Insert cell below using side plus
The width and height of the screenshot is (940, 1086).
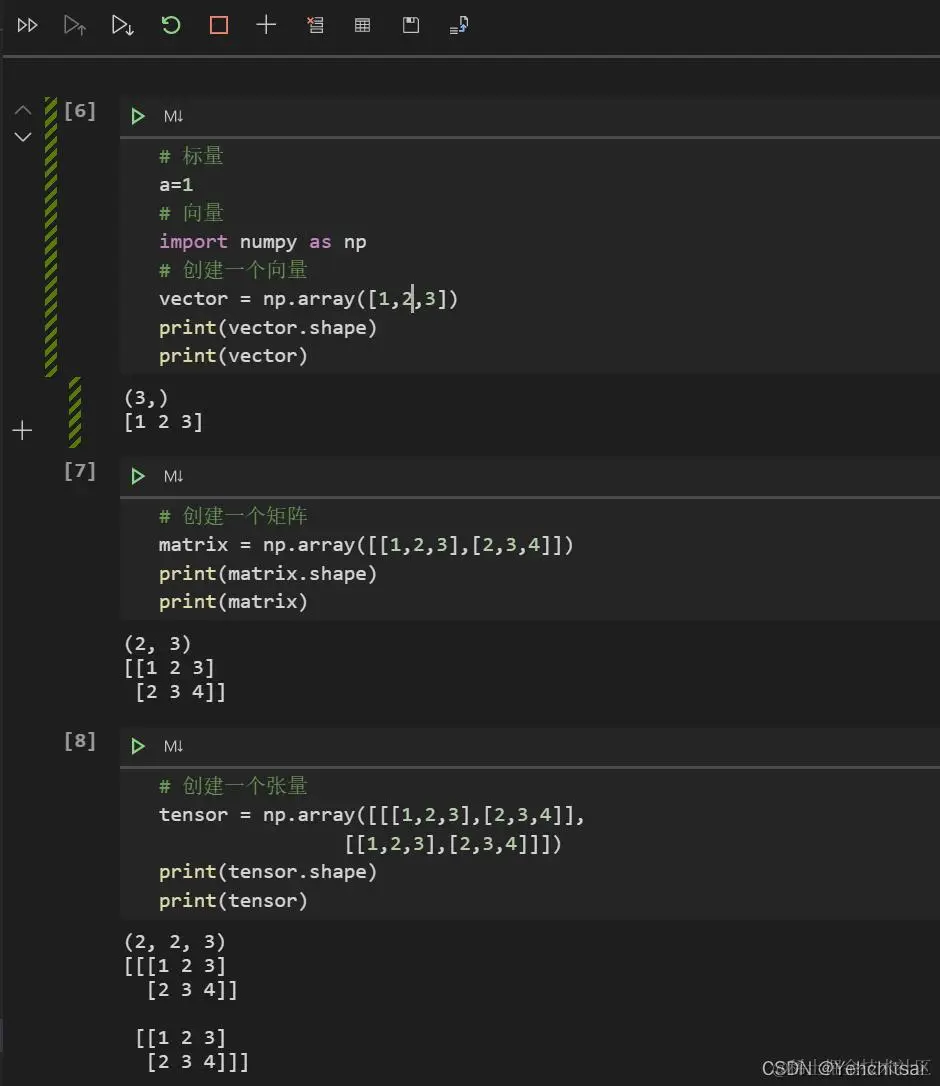click(22, 430)
